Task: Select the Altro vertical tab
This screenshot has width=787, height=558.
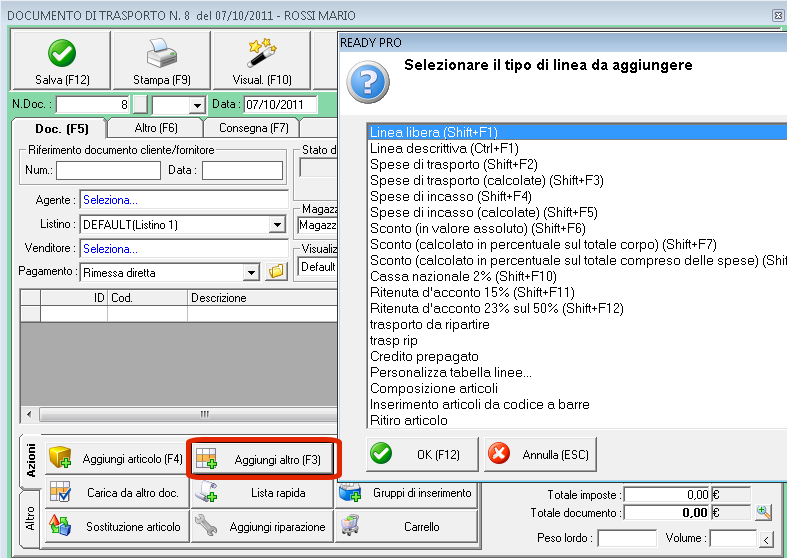Action: coord(31,518)
